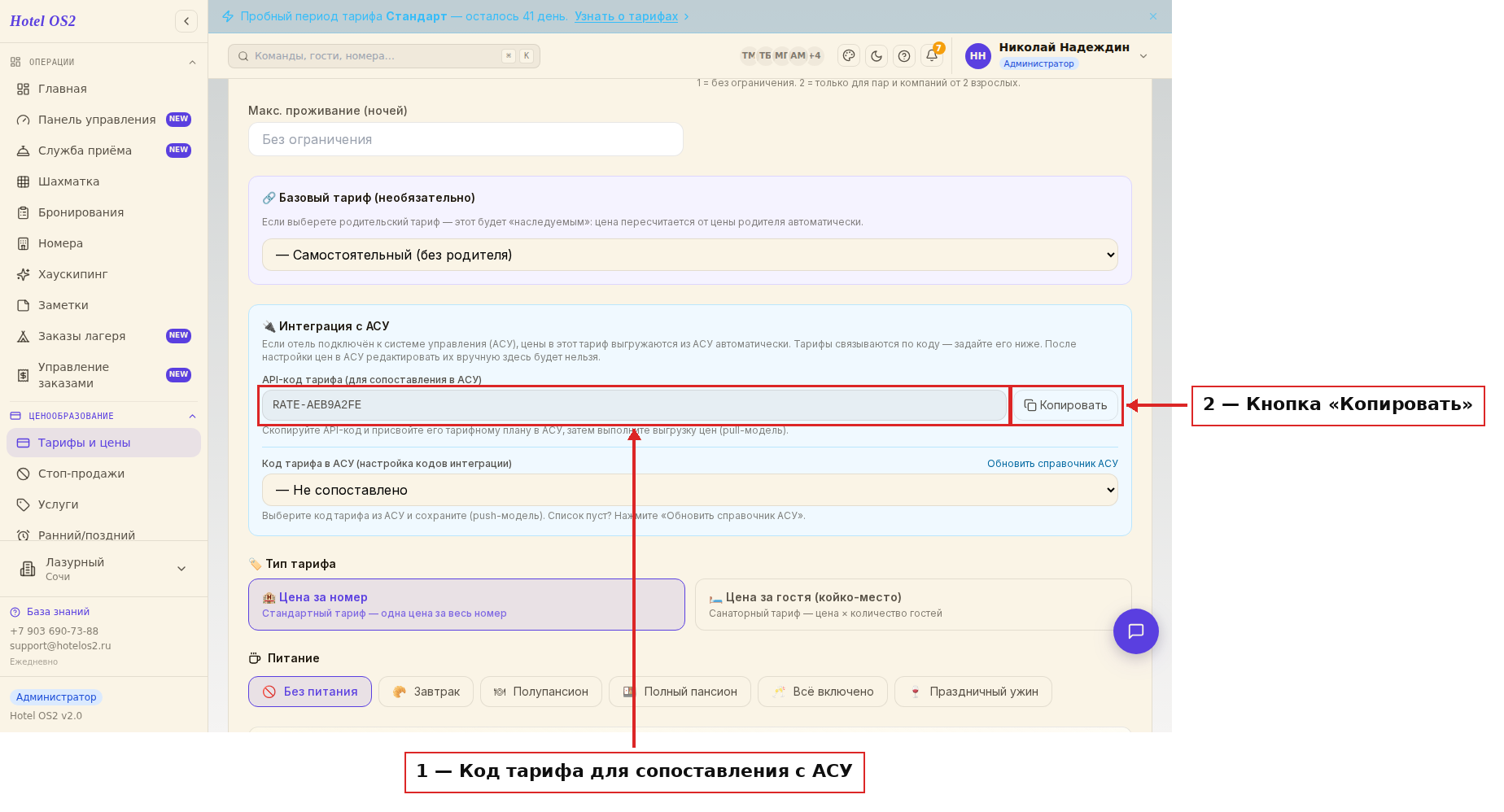Dismiss the trial period banner

(1153, 16)
